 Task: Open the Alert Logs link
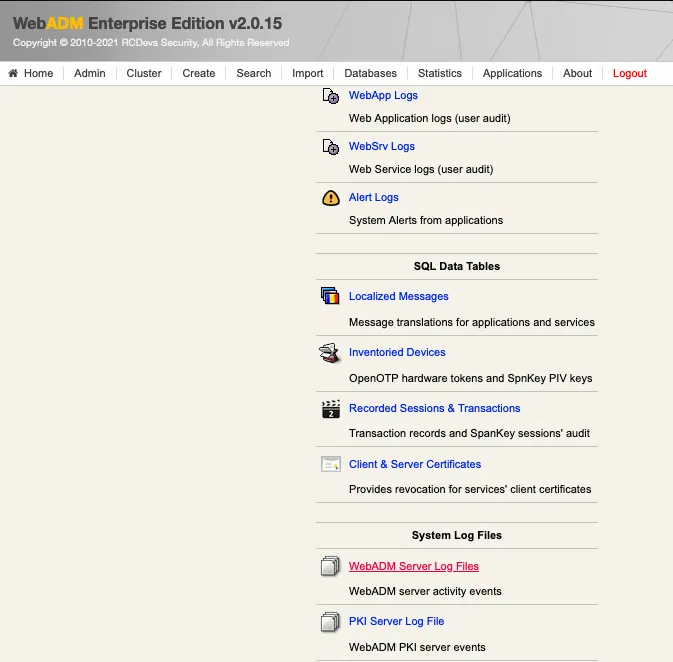[373, 197]
